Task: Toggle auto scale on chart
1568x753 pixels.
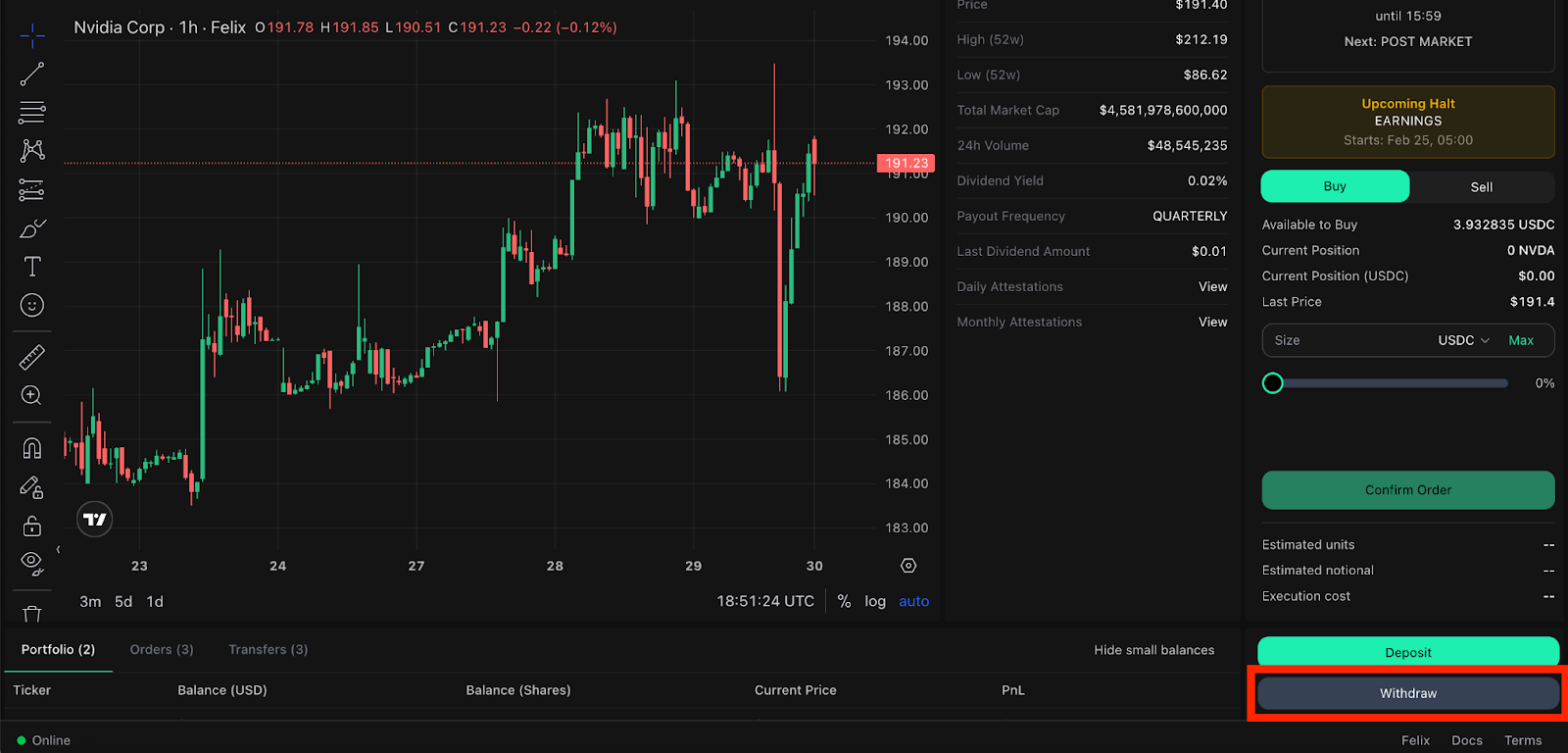Action: (x=913, y=601)
